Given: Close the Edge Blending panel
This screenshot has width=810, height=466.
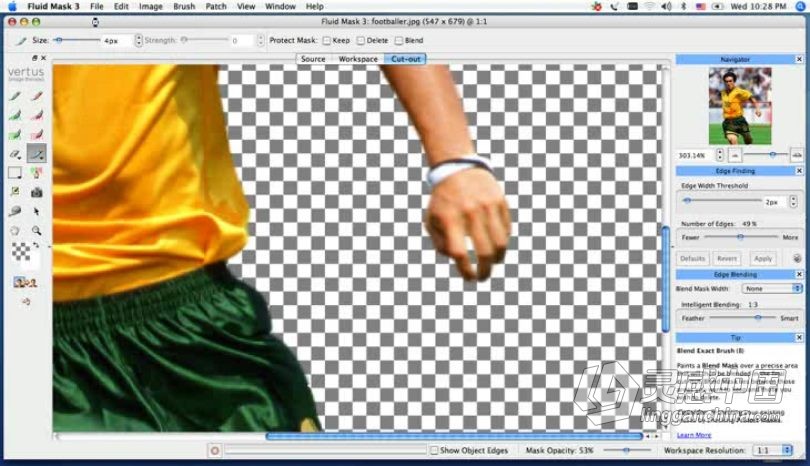Looking at the screenshot, I should [799, 274].
